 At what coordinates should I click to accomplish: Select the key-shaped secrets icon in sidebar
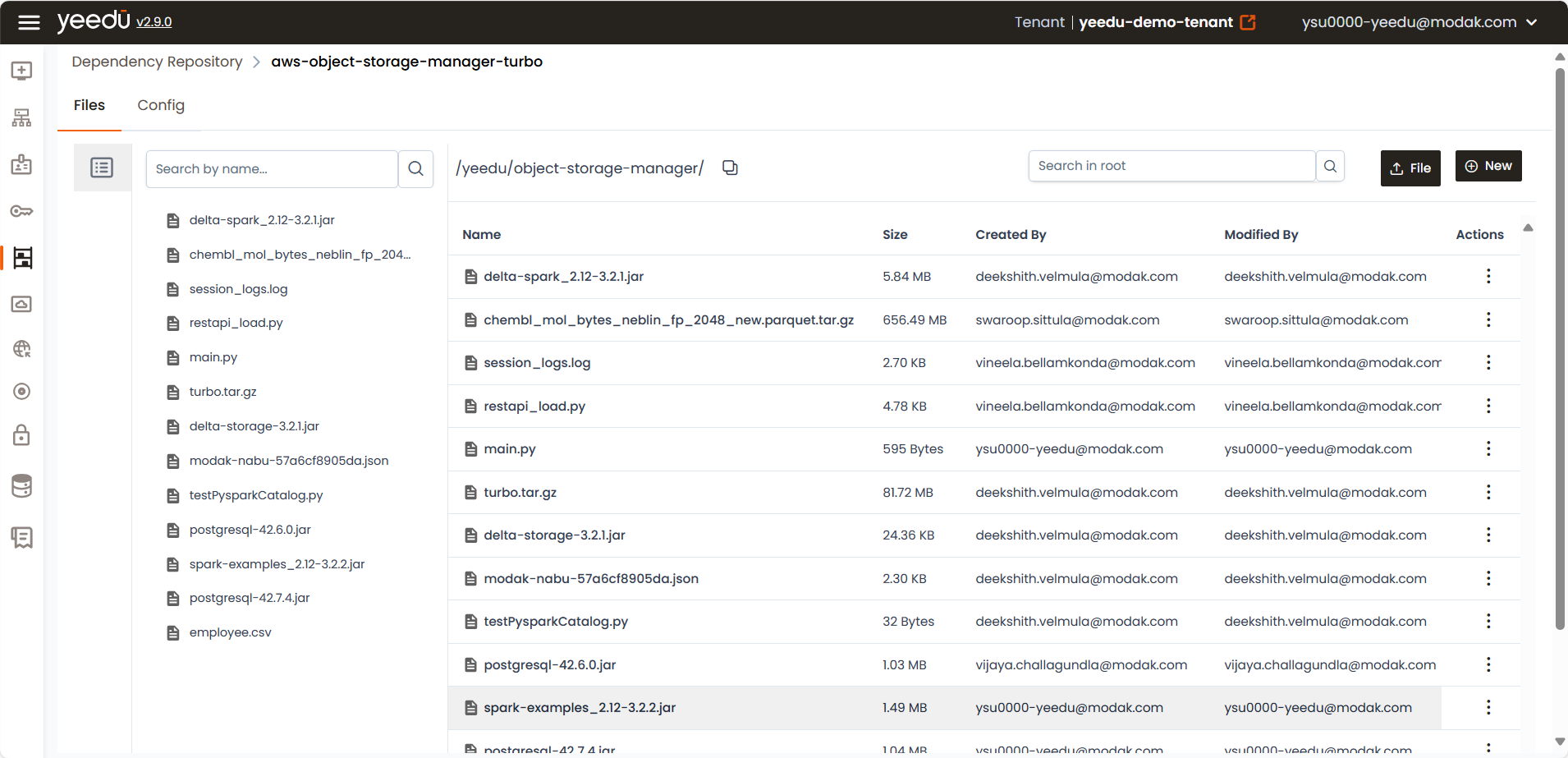(x=22, y=211)
